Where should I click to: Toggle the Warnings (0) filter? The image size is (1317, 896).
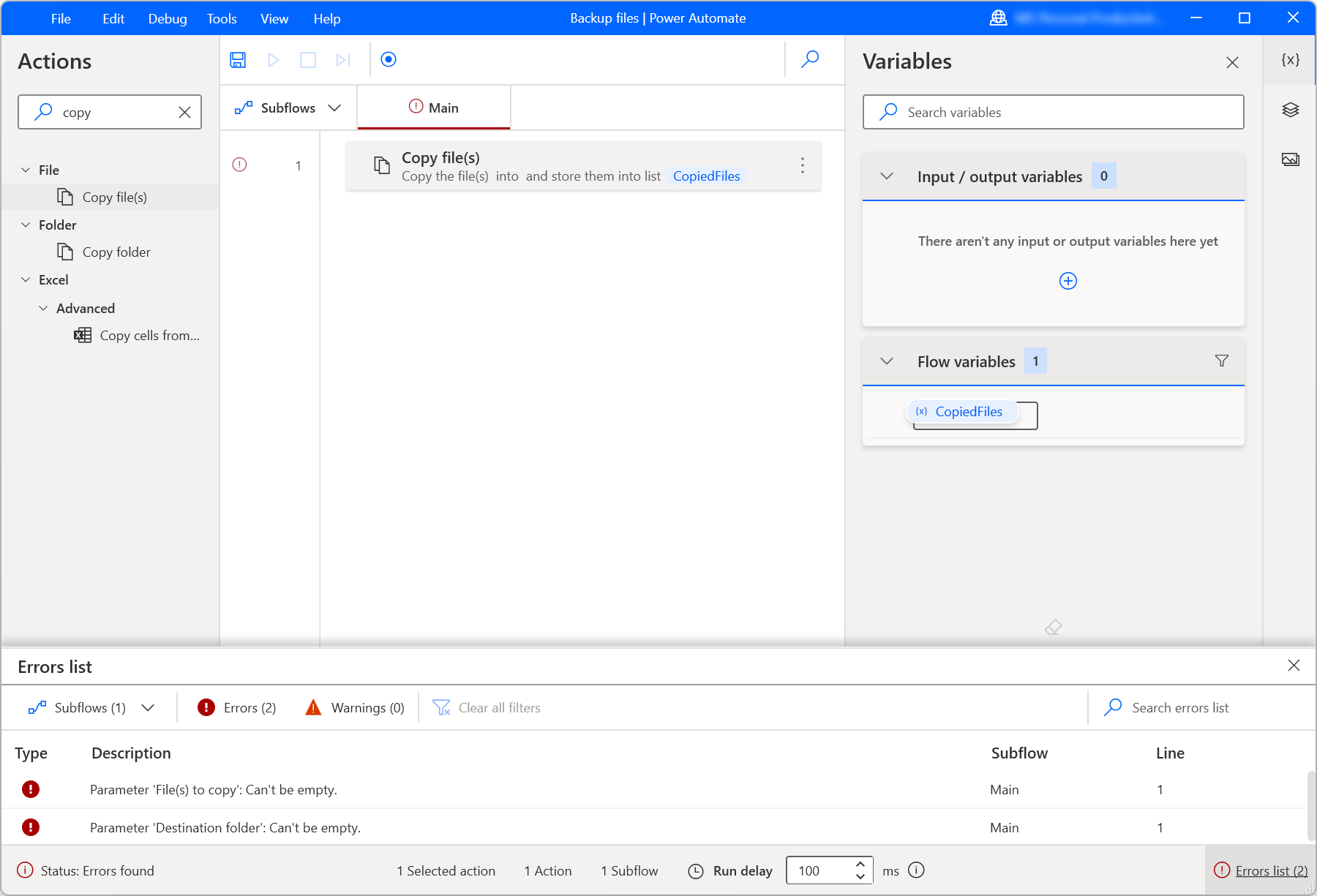354,707
